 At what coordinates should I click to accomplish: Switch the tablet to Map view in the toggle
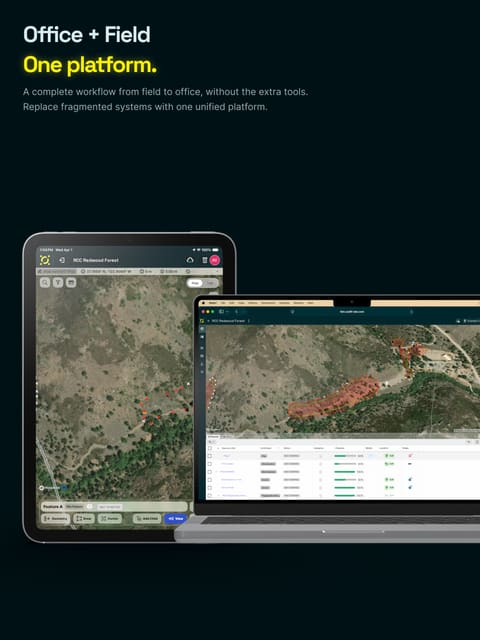pyautogui.click(x=195, y=283)
